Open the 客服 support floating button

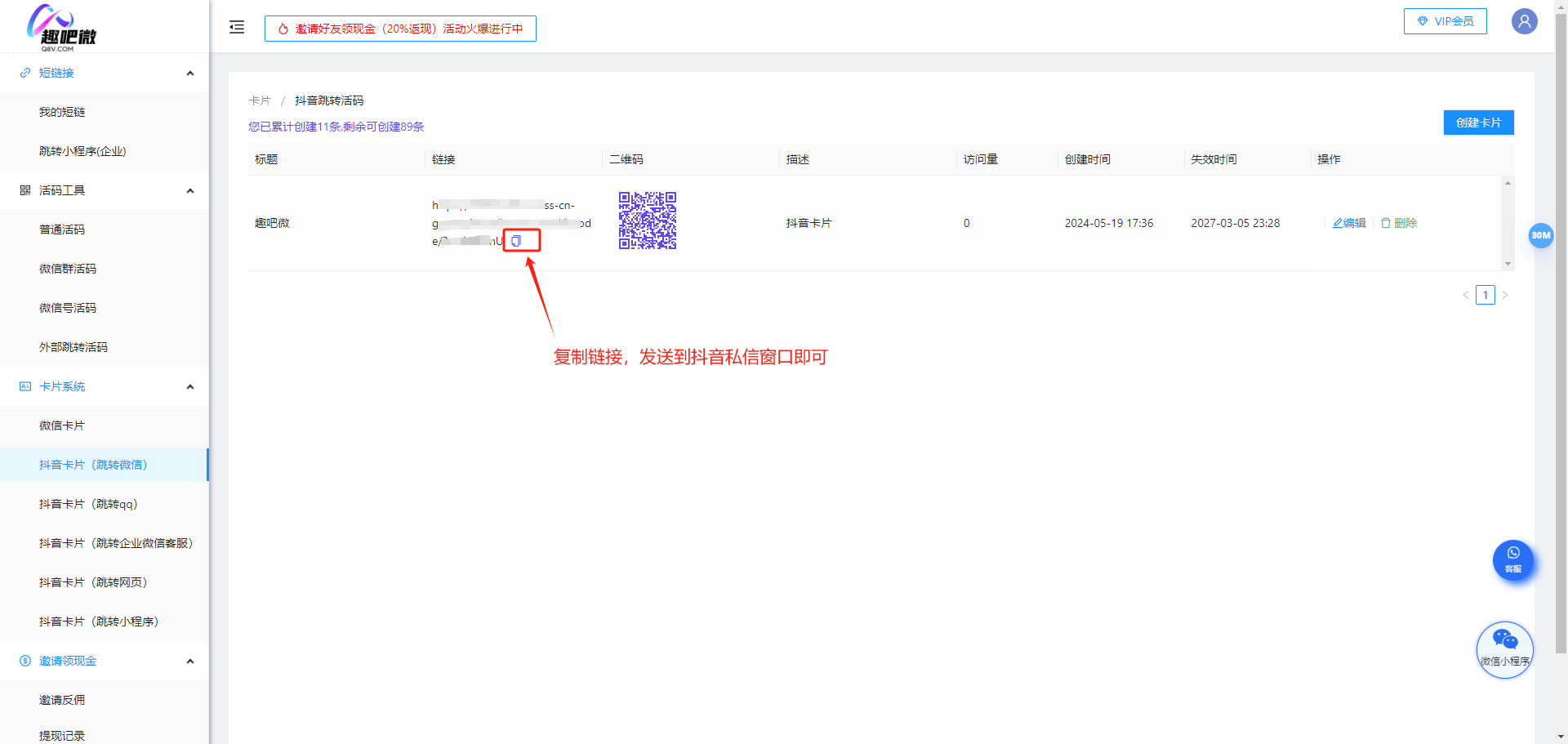(1513, 560)
